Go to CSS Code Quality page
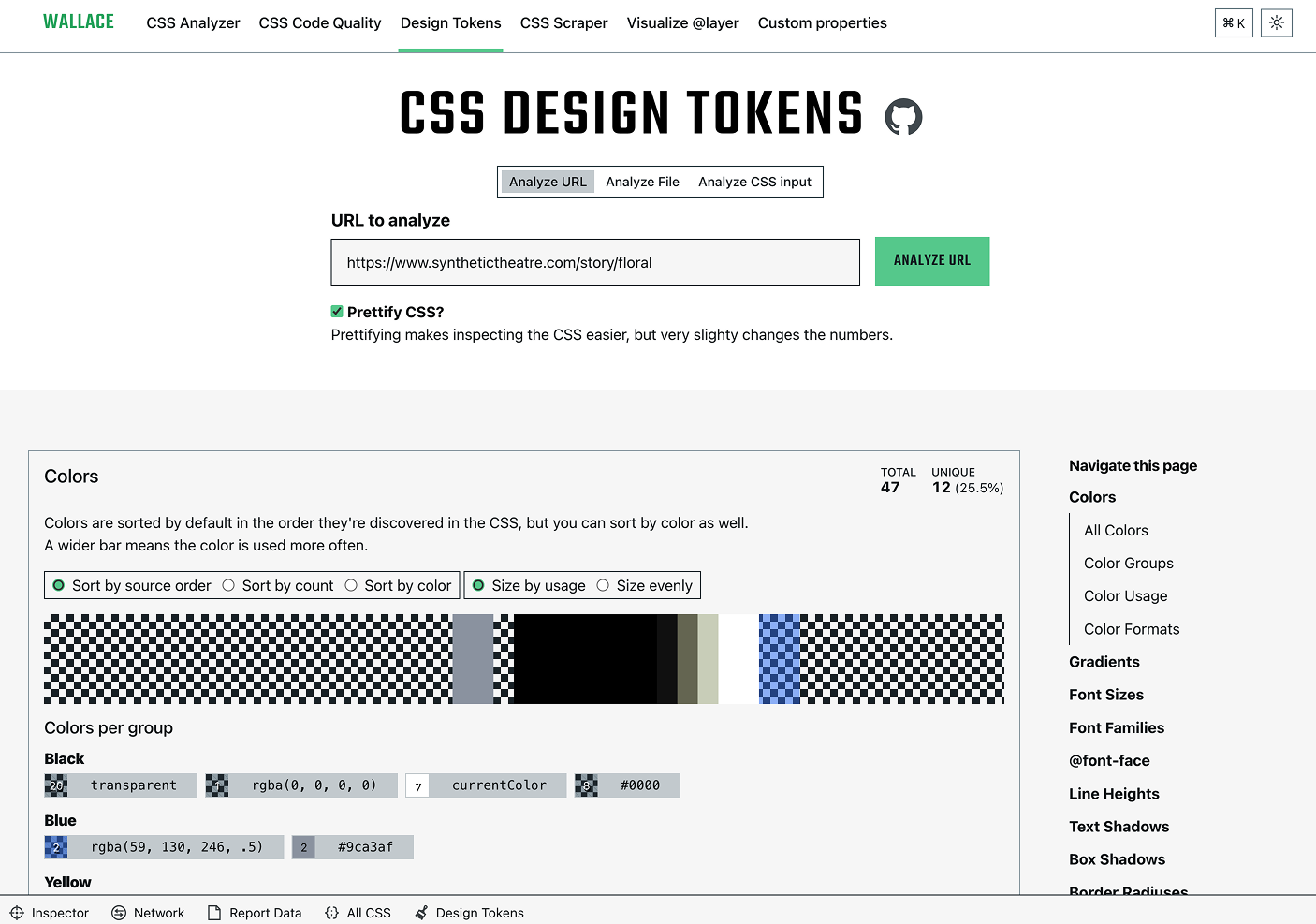 (319, 23)
